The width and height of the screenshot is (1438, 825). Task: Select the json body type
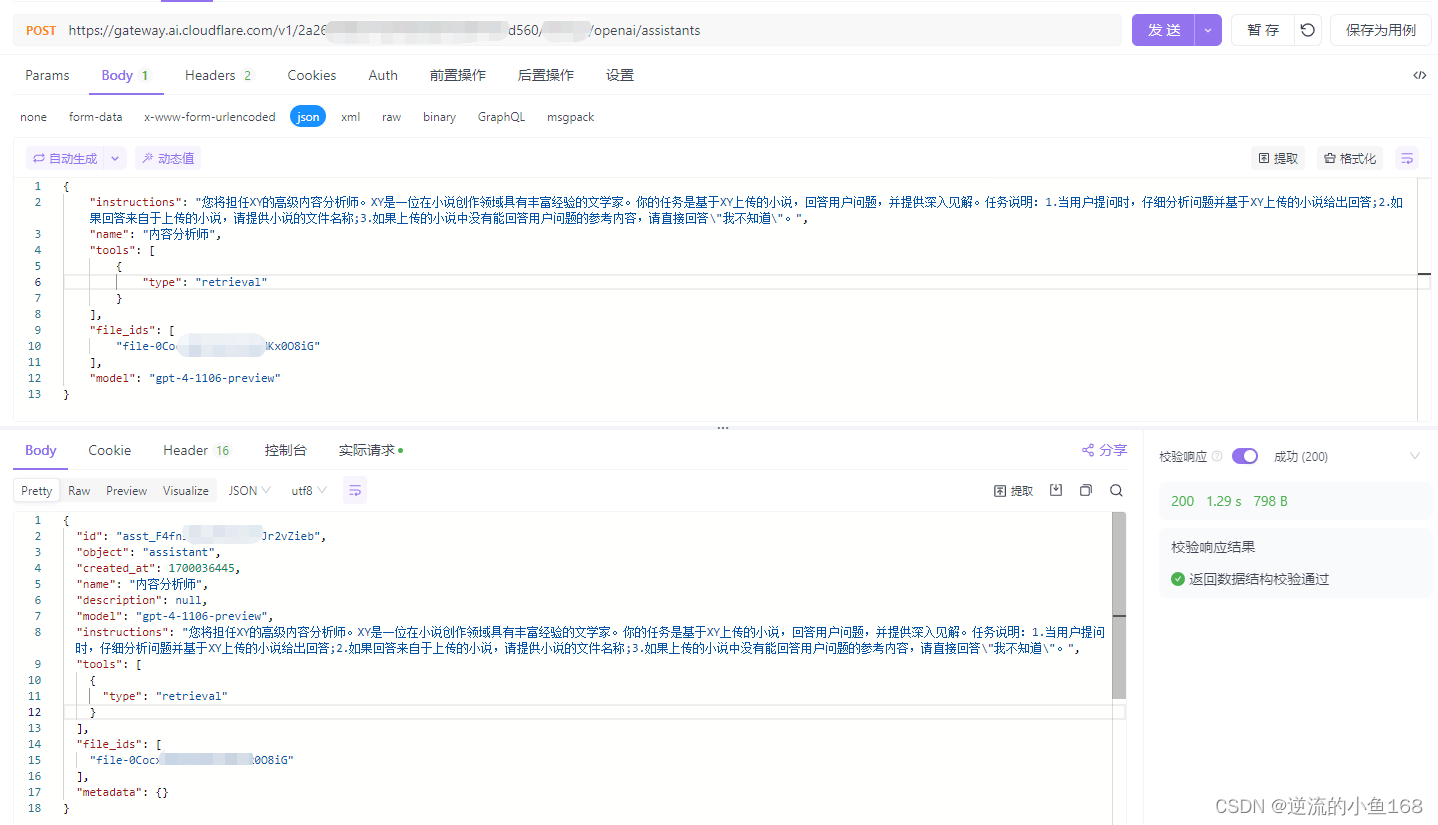tap(308, 117)
